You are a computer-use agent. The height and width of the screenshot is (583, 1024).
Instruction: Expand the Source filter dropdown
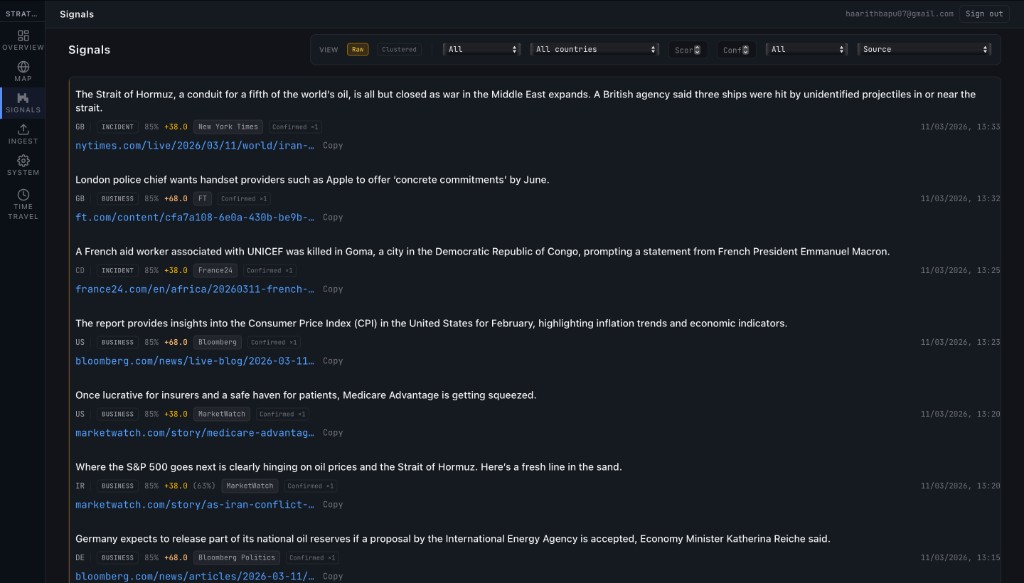click(923, 49)
